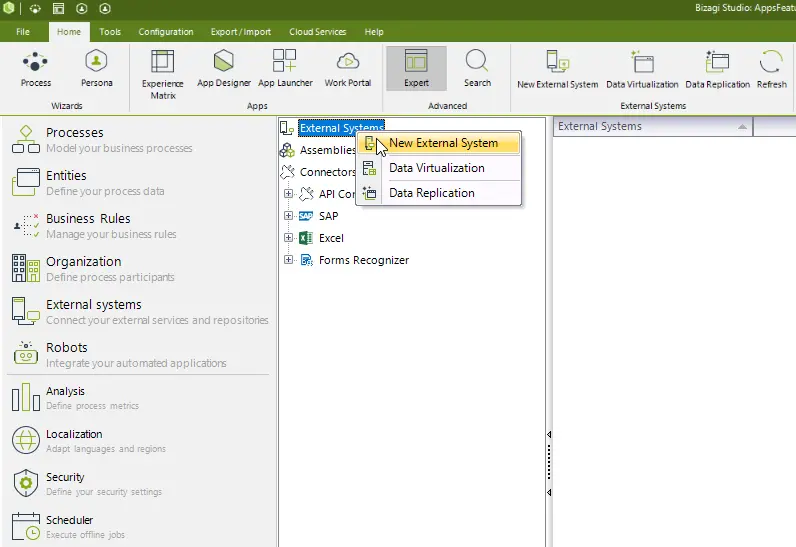
Task: Open the File menu
Action: (x=23, y=31)
